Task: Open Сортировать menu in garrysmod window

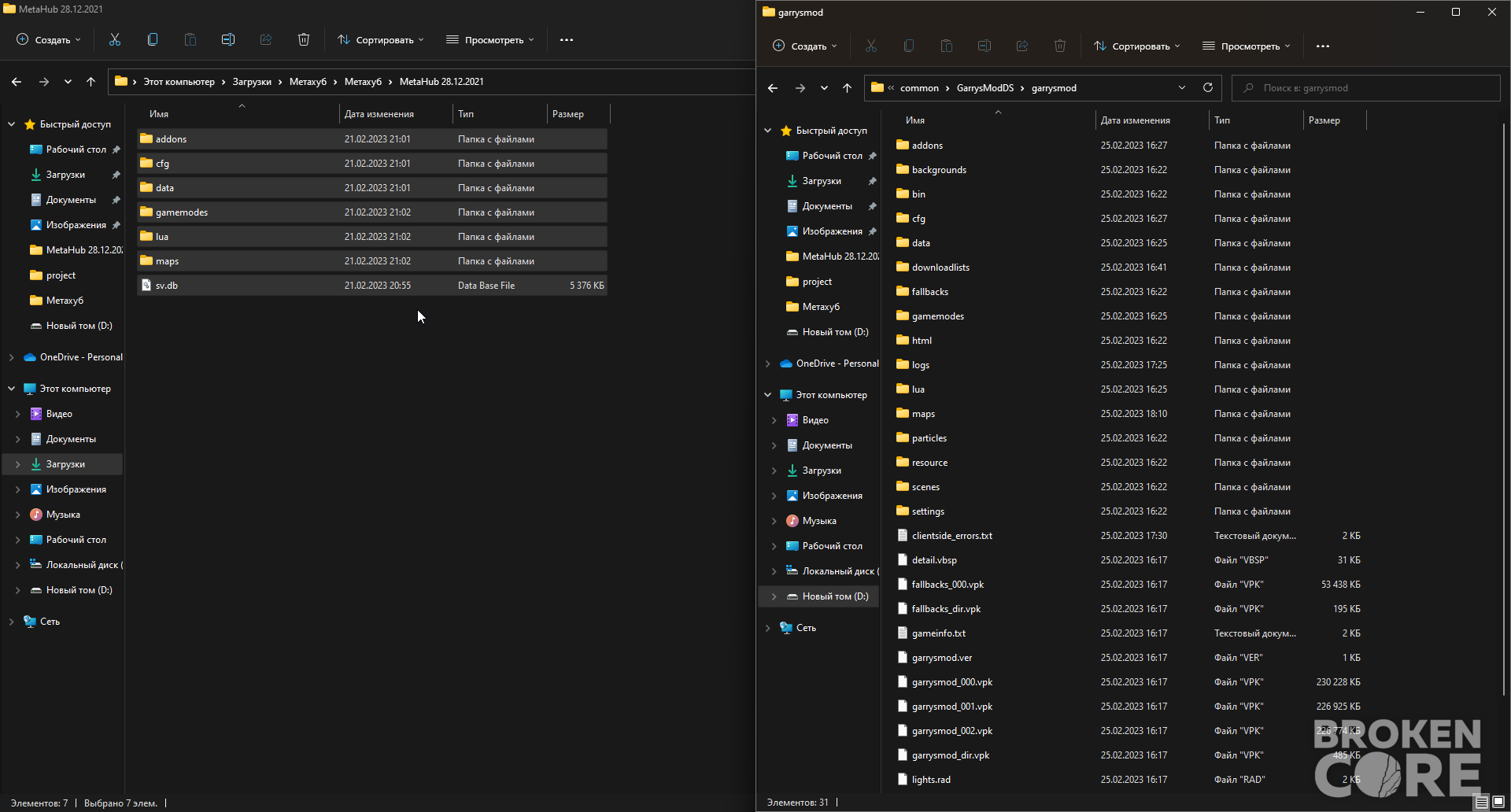Action: tap(1137, 46)
